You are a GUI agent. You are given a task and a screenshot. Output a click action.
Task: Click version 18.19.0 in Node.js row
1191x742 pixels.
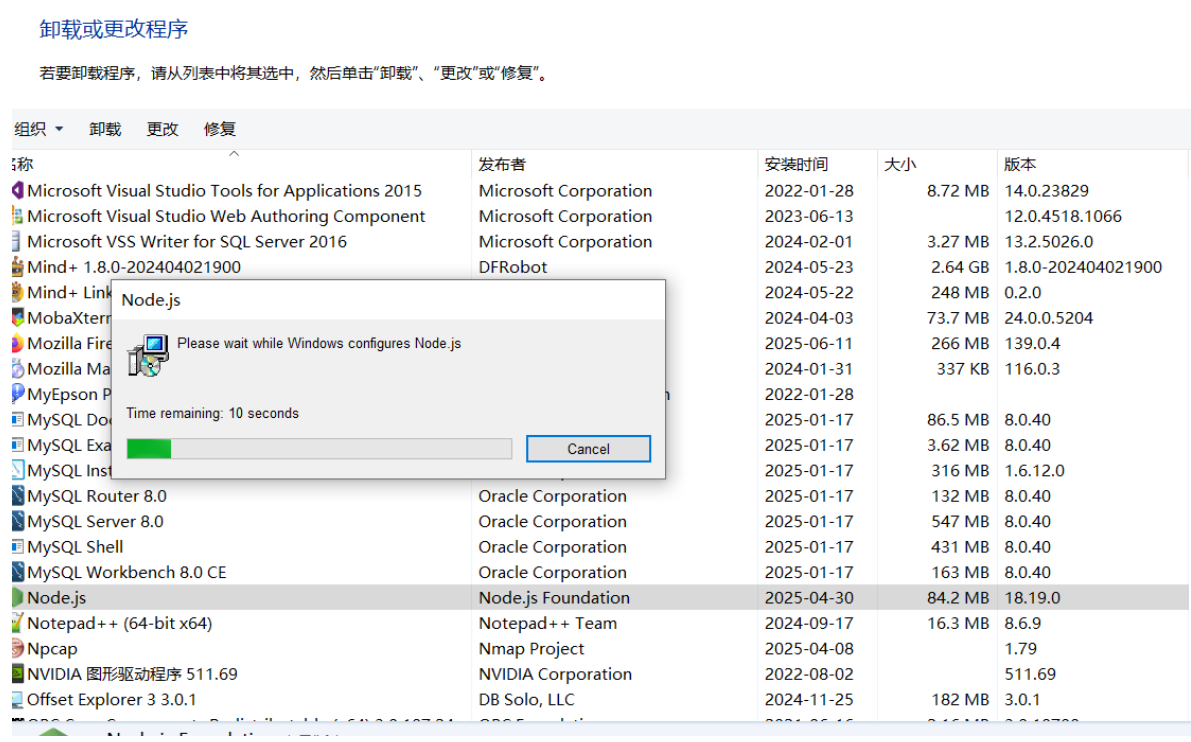1031,598
